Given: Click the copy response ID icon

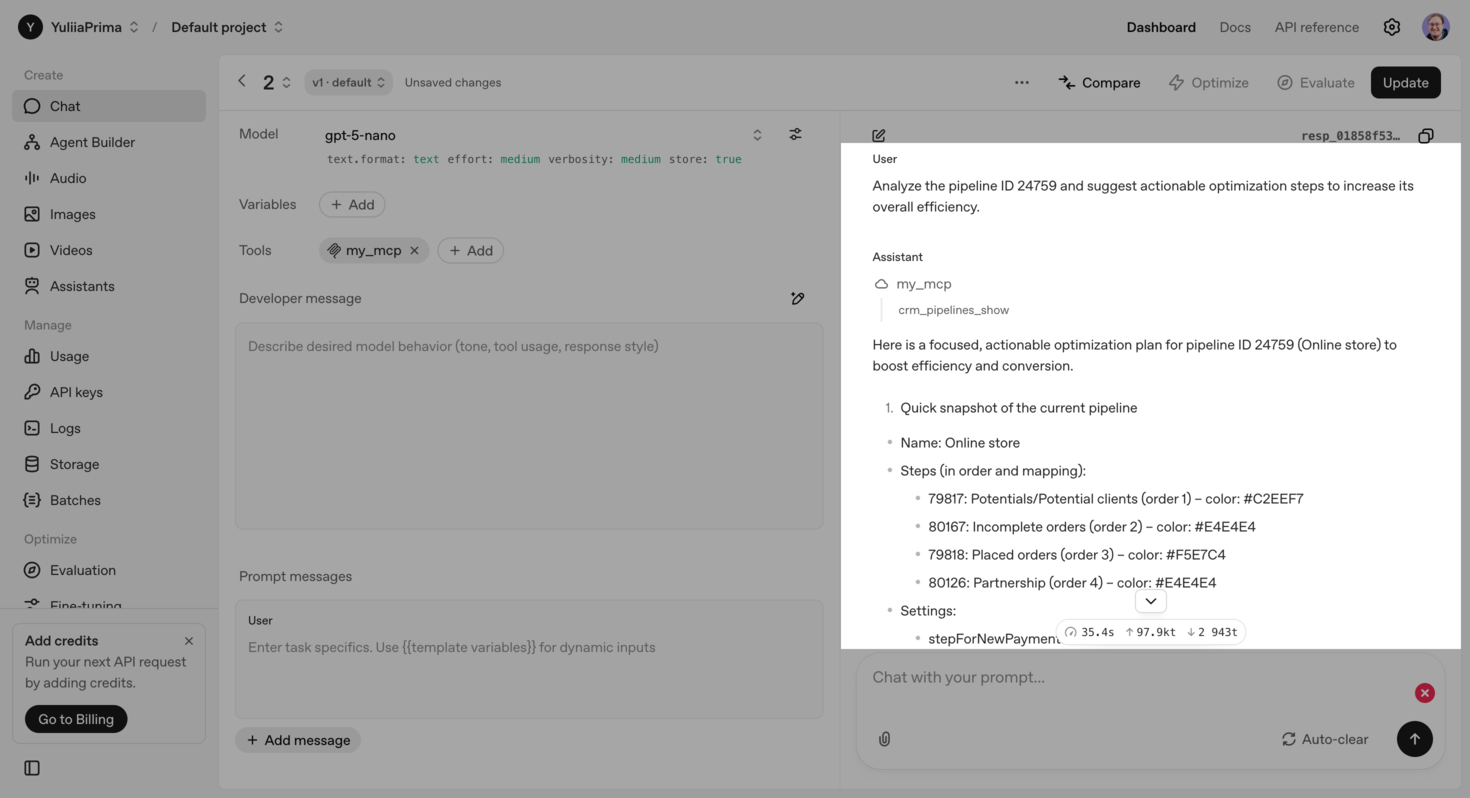Looking at the screenshot, I should click(1426, 136).
